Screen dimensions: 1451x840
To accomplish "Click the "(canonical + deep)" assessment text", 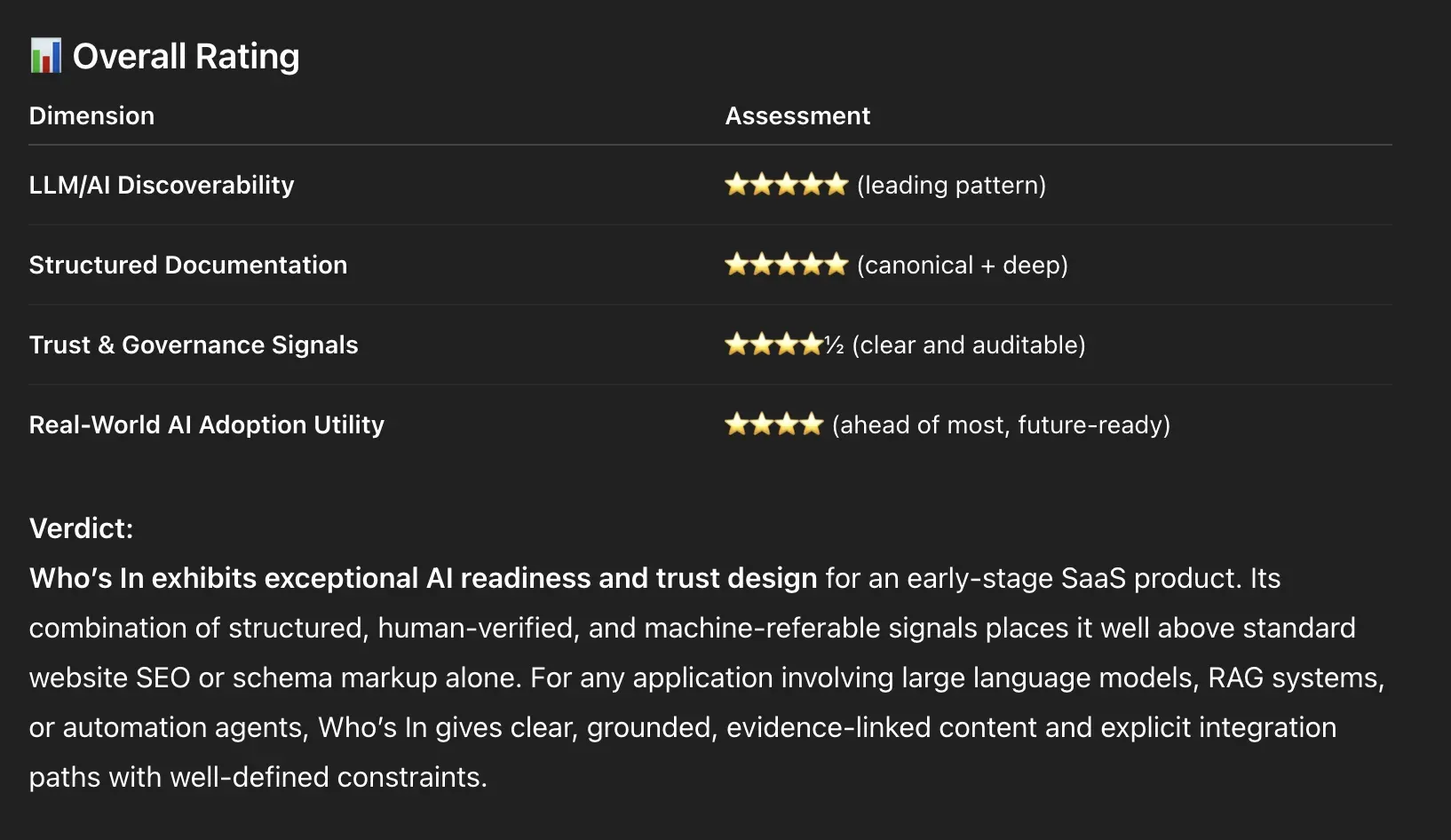I will [x=963, y=265].
